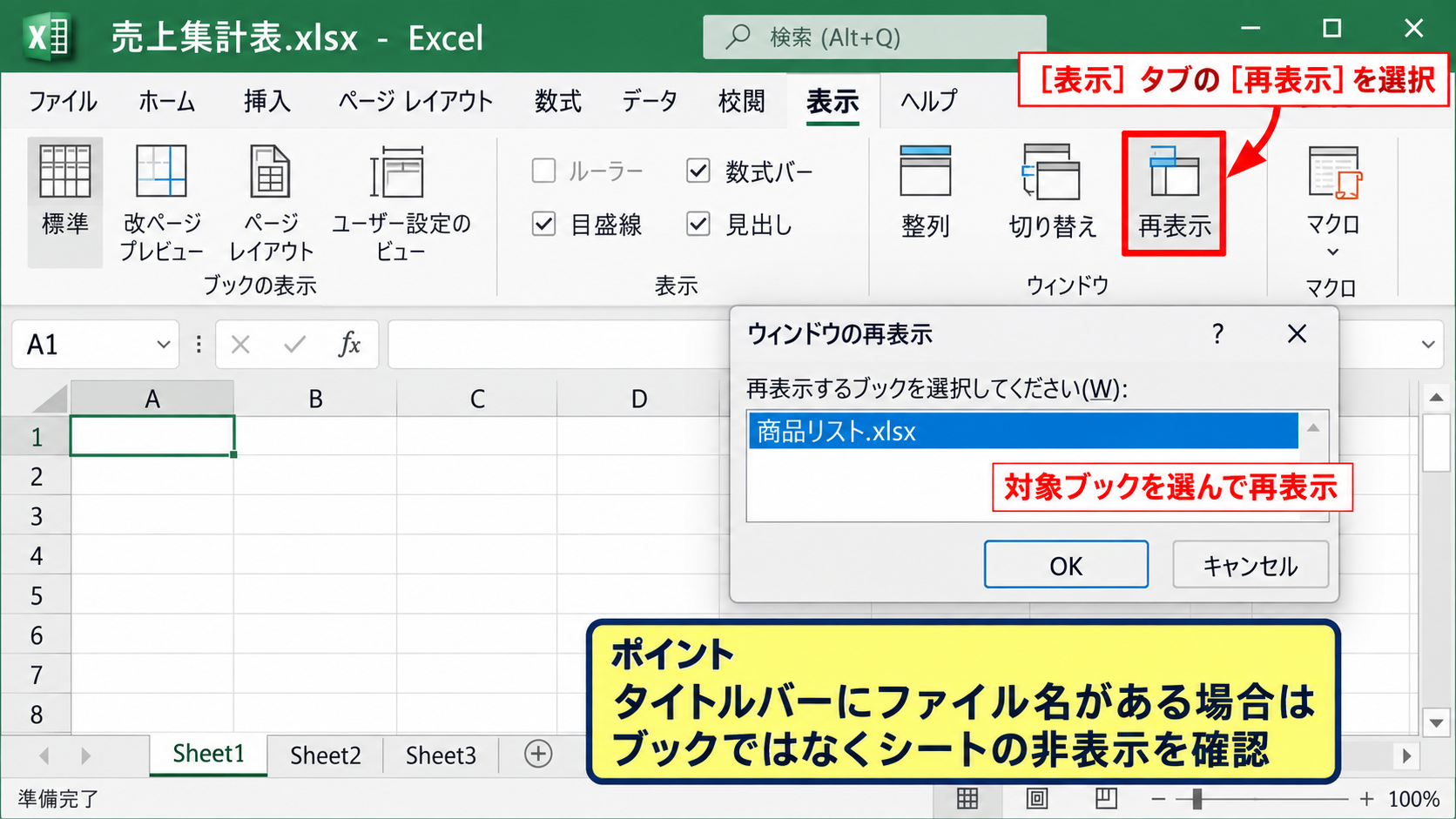Select 商品リスト.xlsx in the list
Image resolution: width=1456 pixels, height=819 pixels.
(x=1023, y=431)
